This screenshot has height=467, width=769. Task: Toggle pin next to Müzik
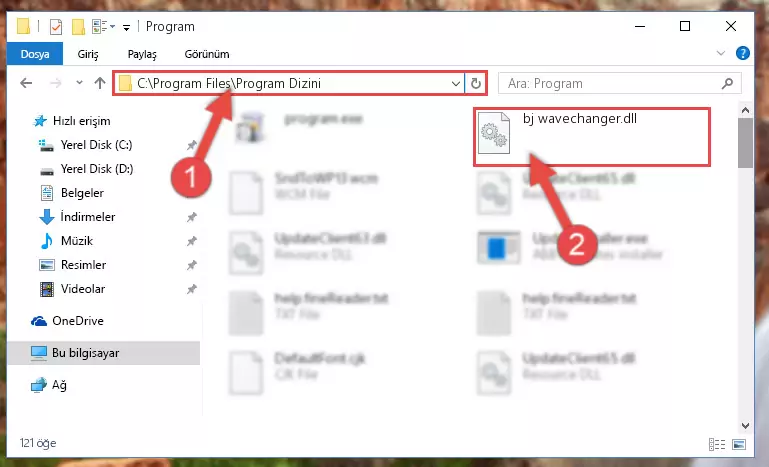click(x=192, y=241)
